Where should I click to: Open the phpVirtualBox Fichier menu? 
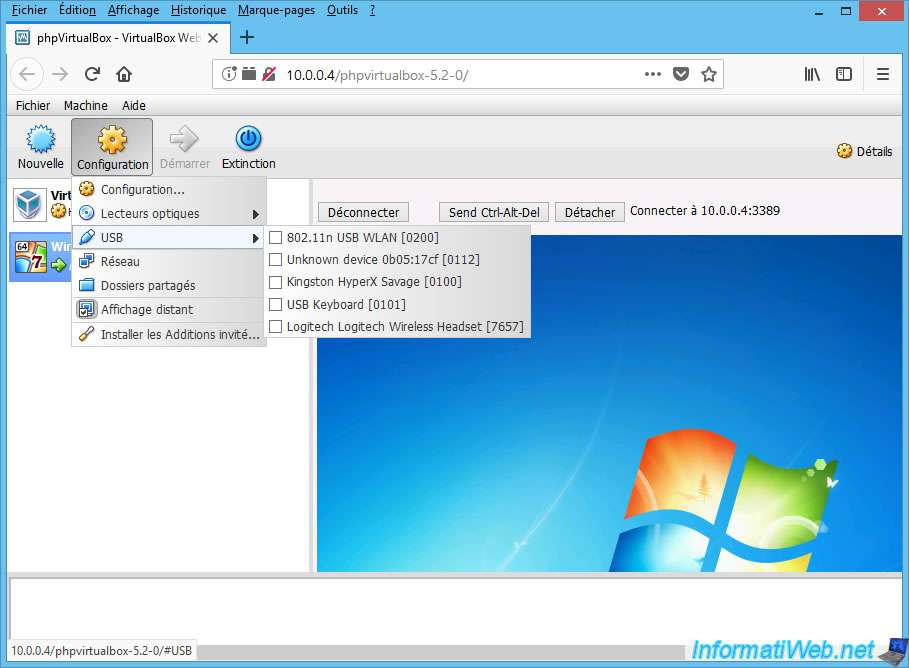tap(33, 106)
